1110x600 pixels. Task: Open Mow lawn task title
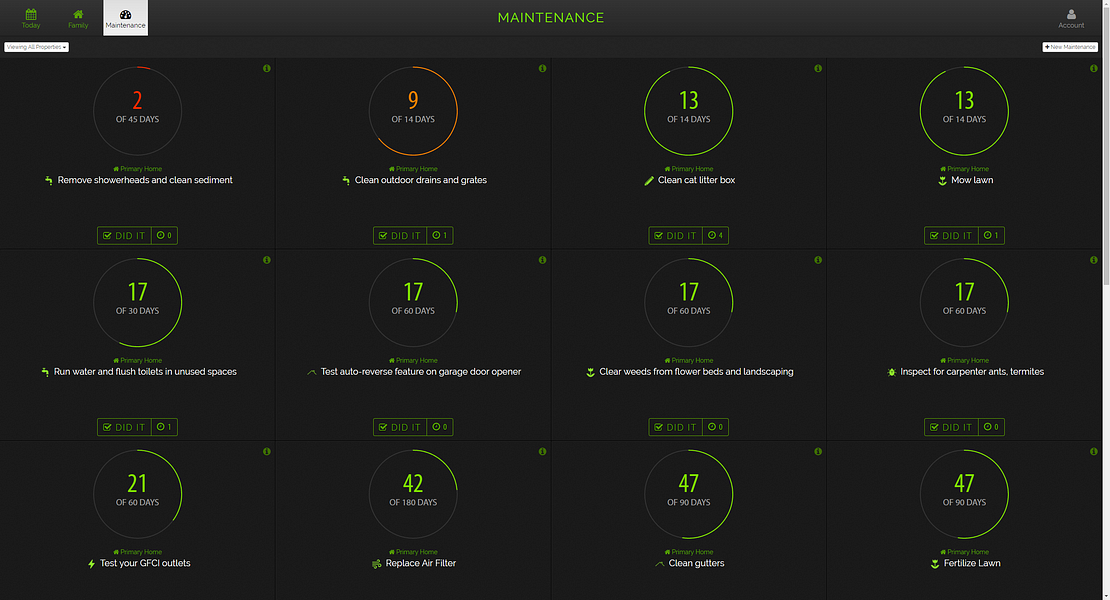pyautogui.click(x=972, y=180)
